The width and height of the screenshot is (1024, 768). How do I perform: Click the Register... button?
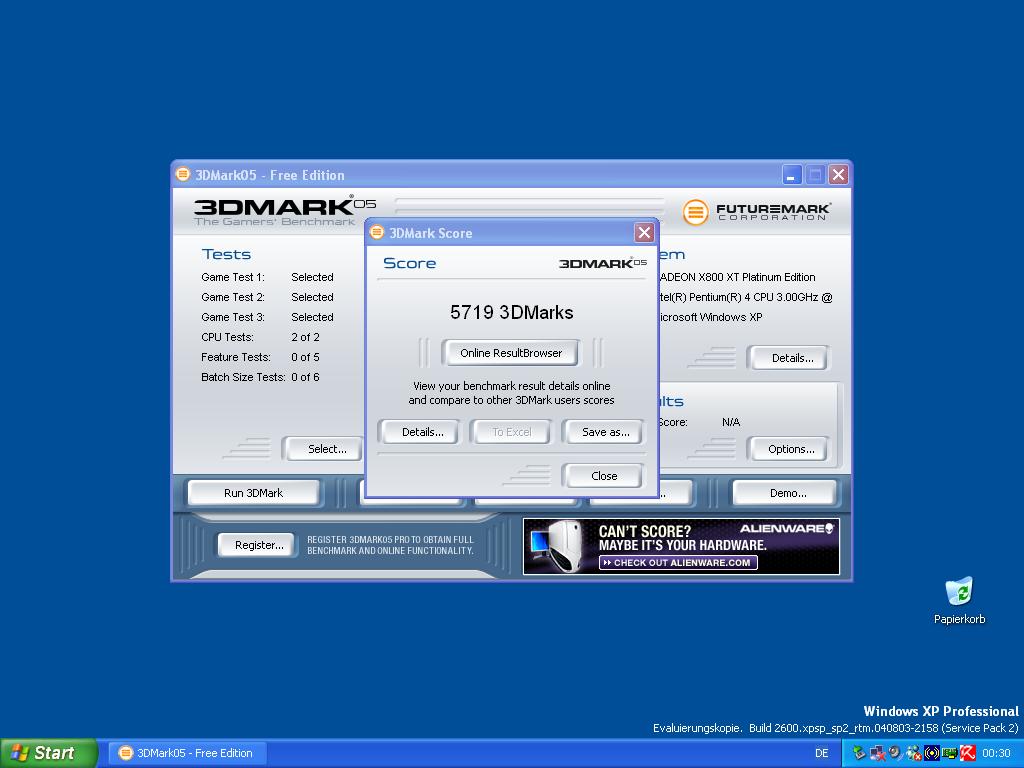(x=259, y=545)
